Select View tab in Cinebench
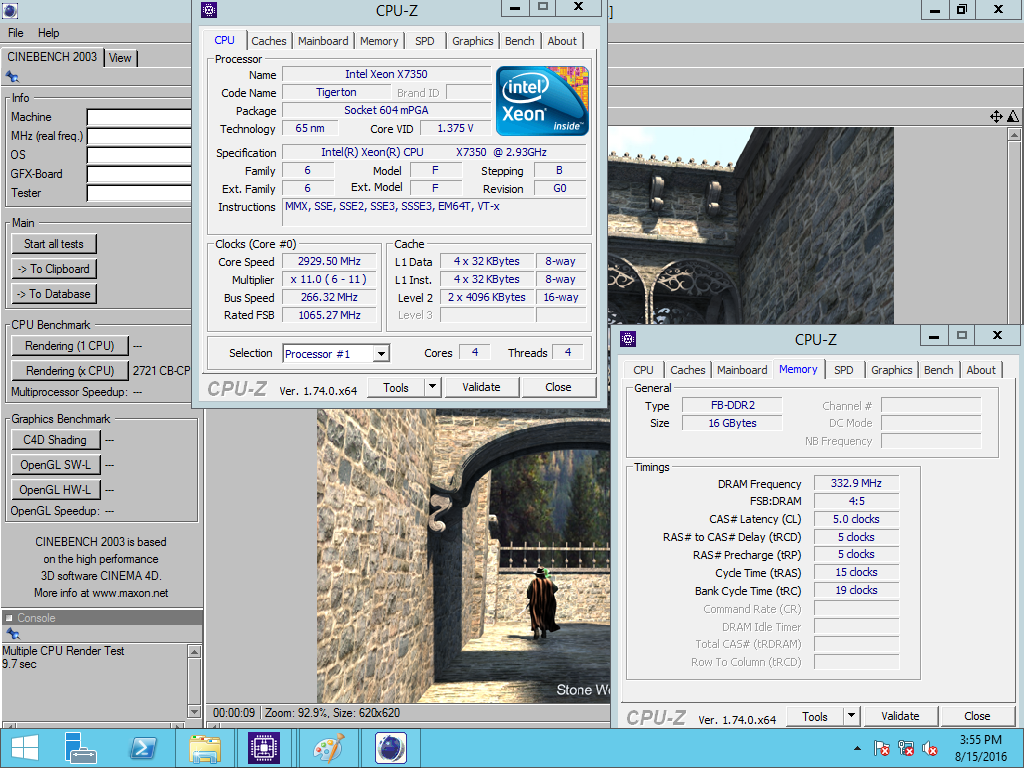 pos(120,58)
